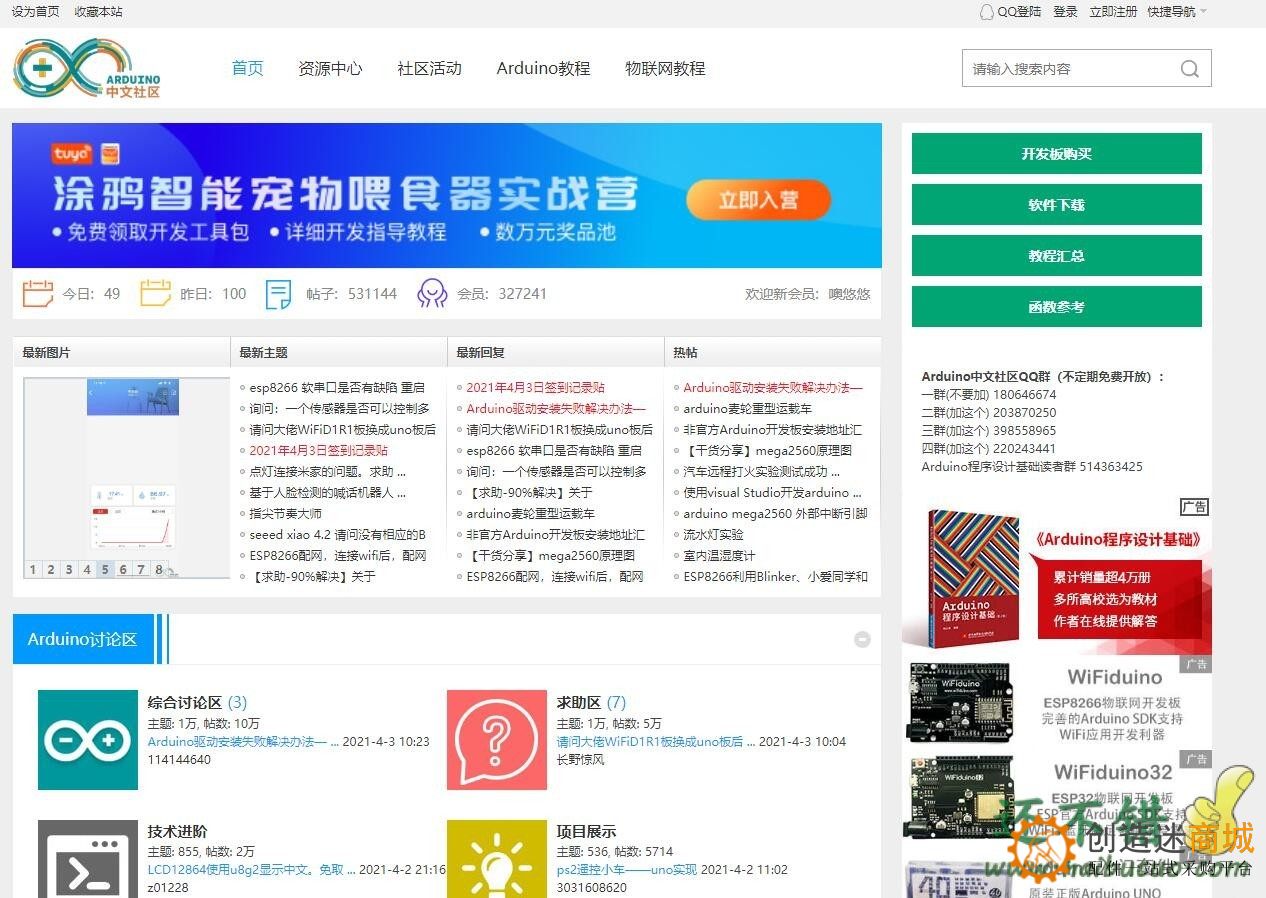This screenshot has width=1266, height=898.
Task: Click the 收藏本站 link
Action: point(98,12)
